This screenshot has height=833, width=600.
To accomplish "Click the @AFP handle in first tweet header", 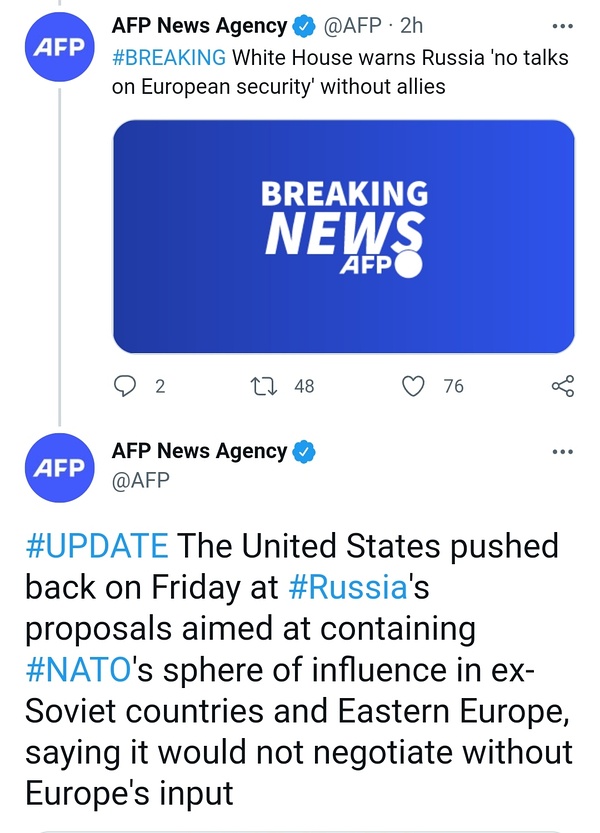I will click(x=352, y=27).
